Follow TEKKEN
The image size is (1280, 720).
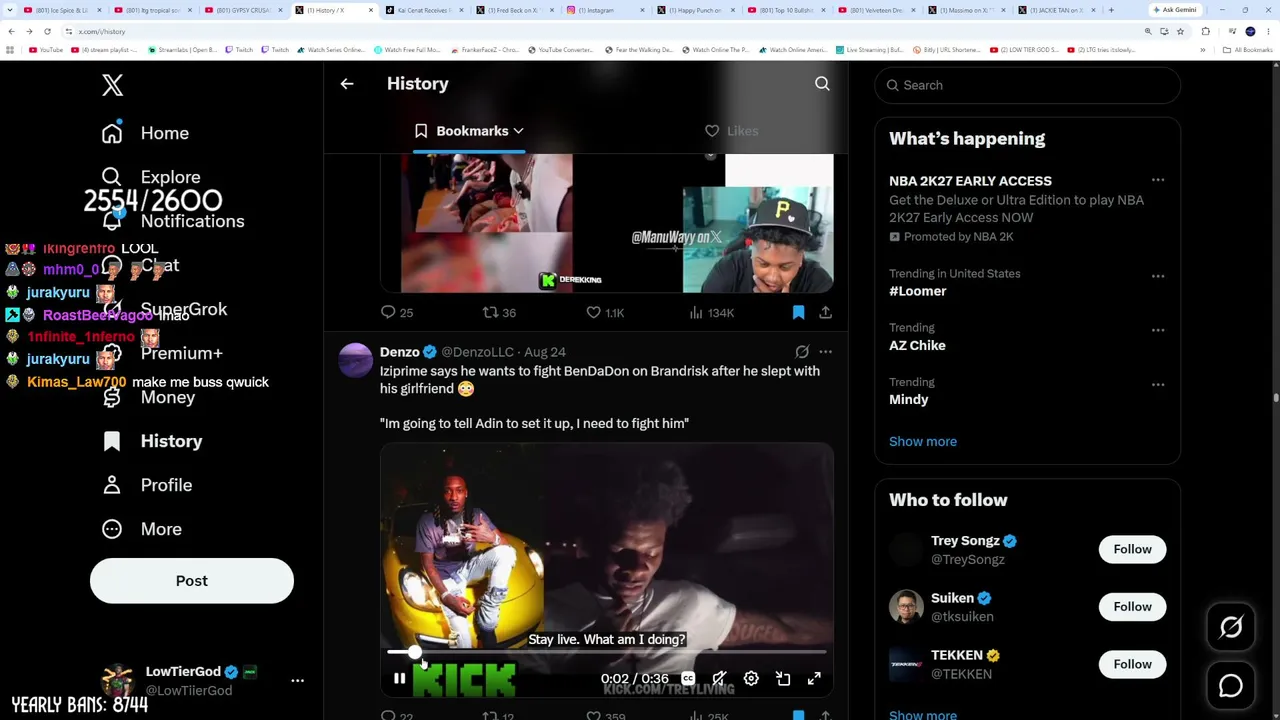click(1133, 664)
